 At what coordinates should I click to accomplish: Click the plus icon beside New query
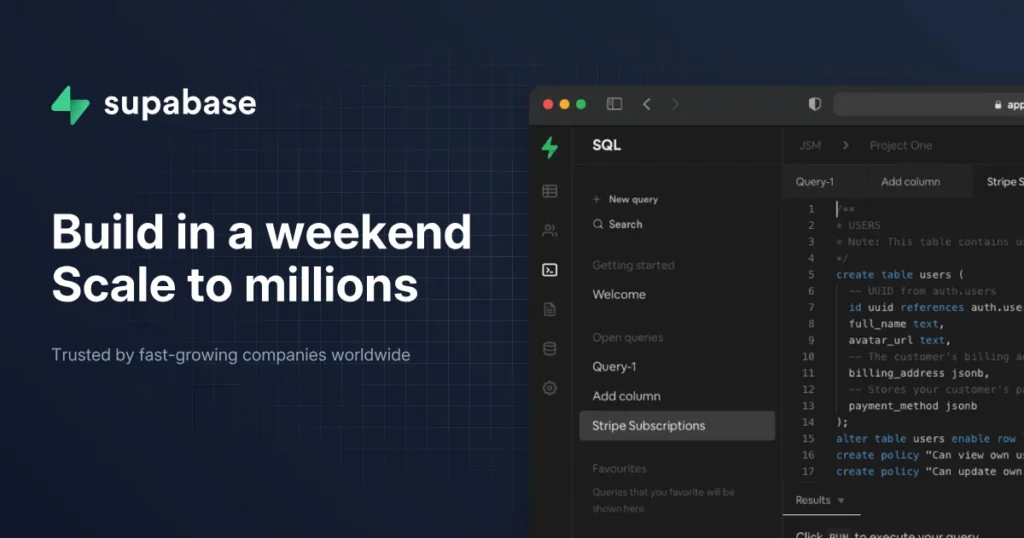click(x=596, y=199)
